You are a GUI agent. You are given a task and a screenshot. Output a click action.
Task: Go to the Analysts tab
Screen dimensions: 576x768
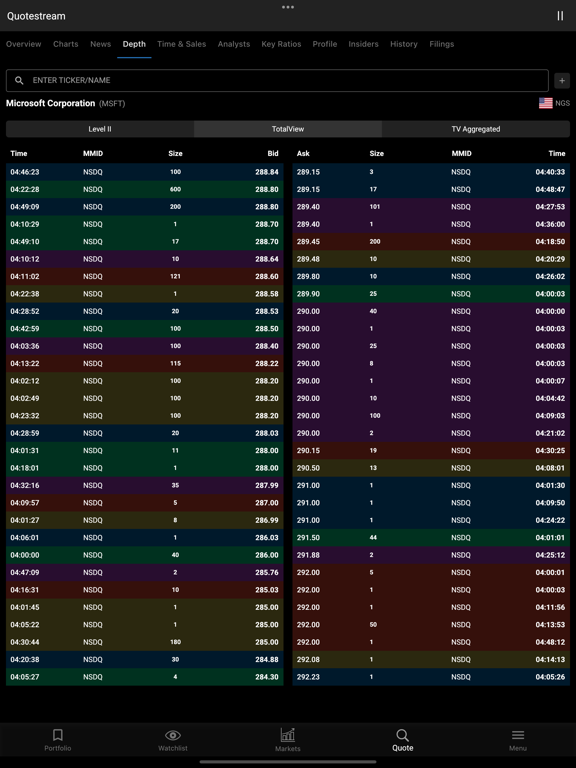[x=234, y=44]
